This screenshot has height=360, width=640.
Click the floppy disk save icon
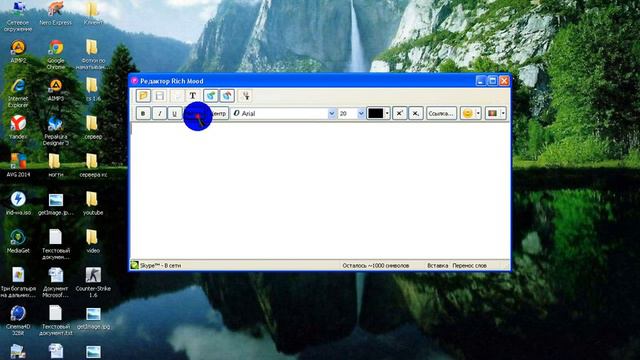click(x=160, y=96)
